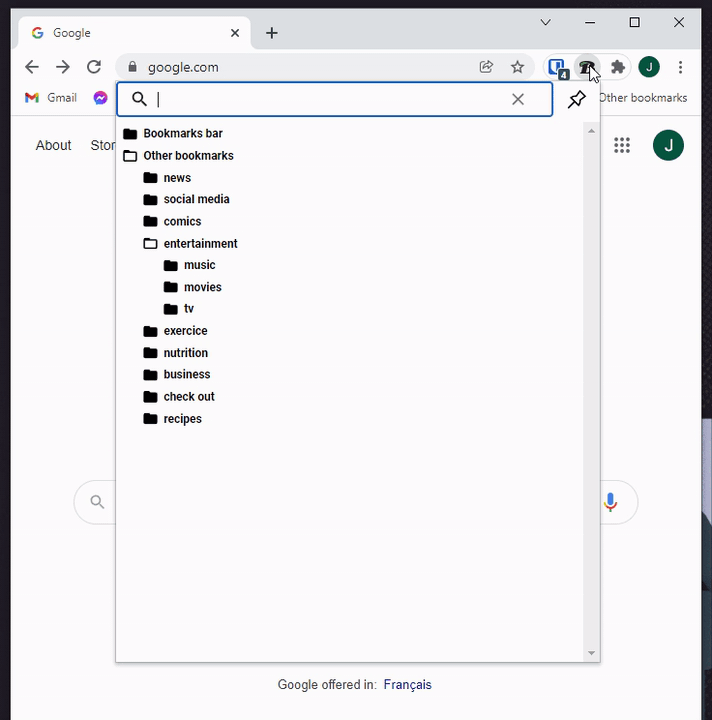Open a new browser tab
Image resolution: width=712 pixels, height=720 pixels.
click(271, 33)
